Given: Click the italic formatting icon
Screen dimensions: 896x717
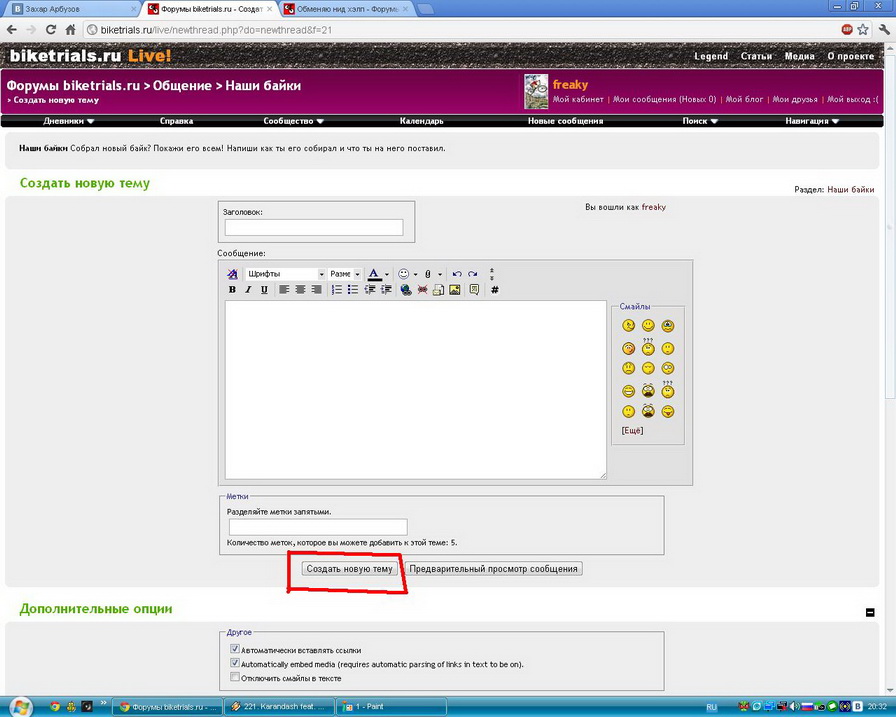Looking at the screenshot, I should coord(248,290).
